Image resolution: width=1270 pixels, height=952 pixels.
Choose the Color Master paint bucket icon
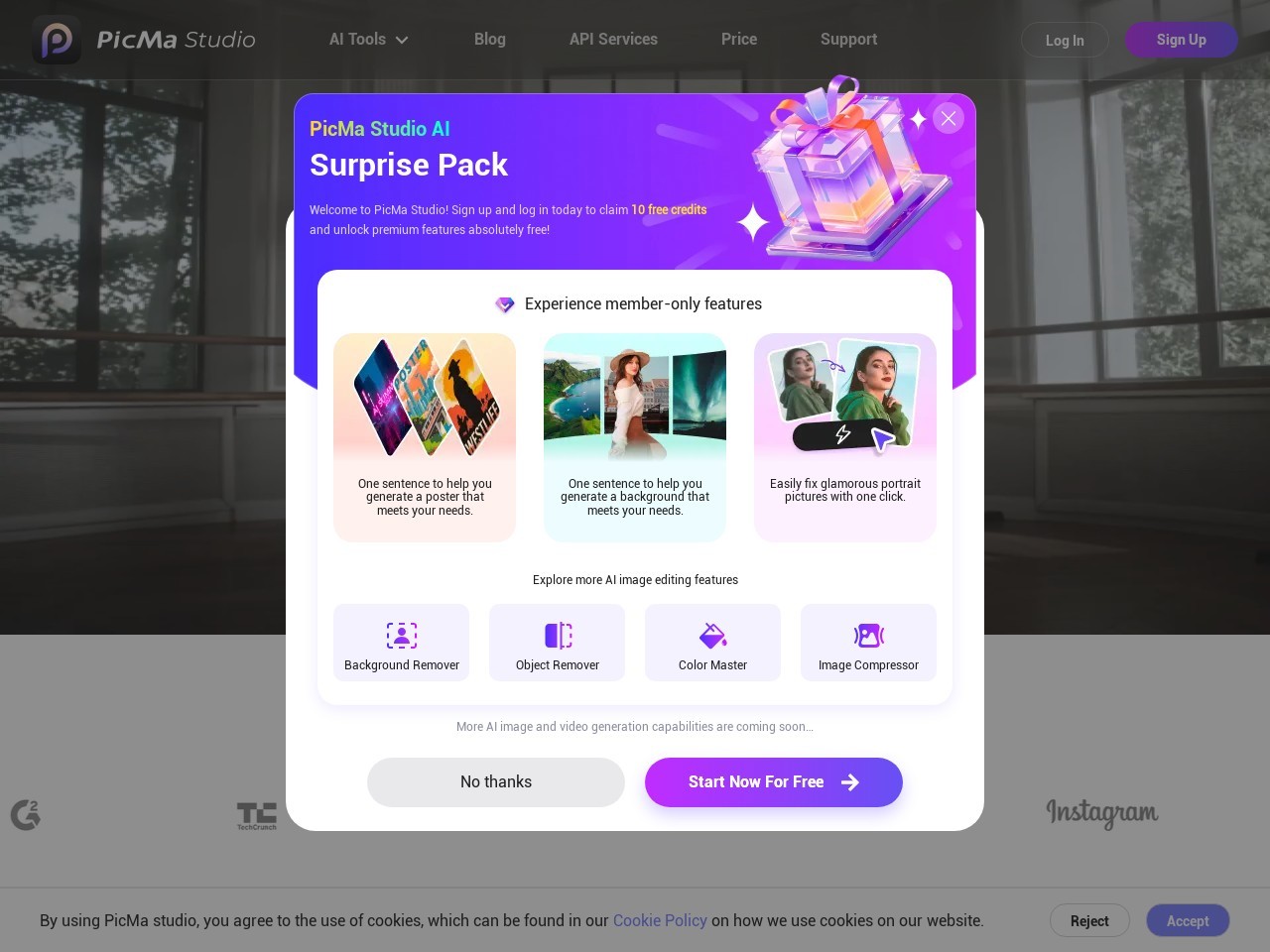(713, 635)
